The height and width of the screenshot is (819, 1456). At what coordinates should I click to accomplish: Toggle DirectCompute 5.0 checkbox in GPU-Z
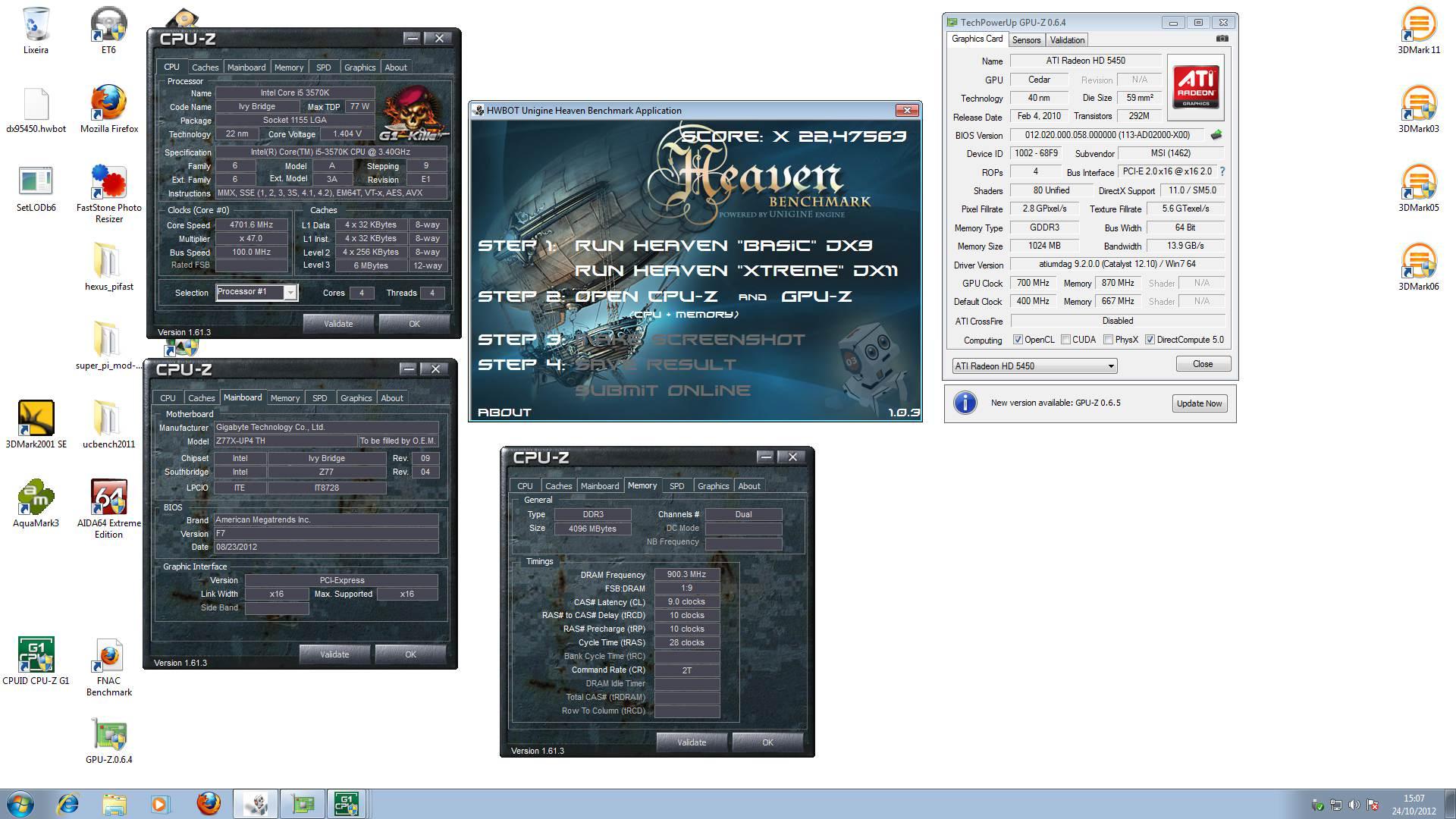1150,340
